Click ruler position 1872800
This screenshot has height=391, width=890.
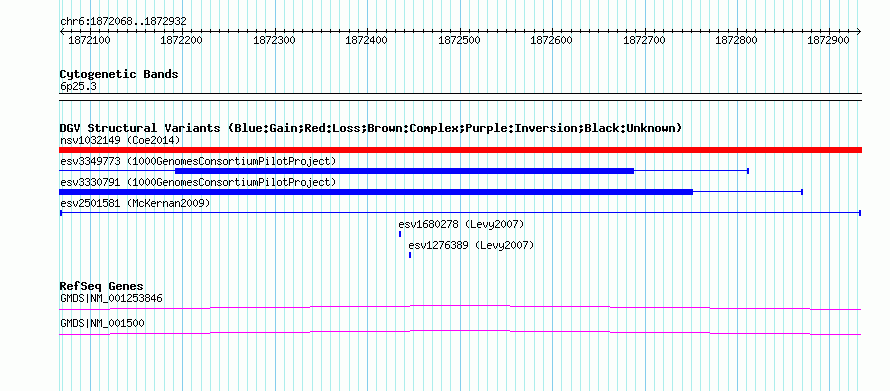click(737, 40)
